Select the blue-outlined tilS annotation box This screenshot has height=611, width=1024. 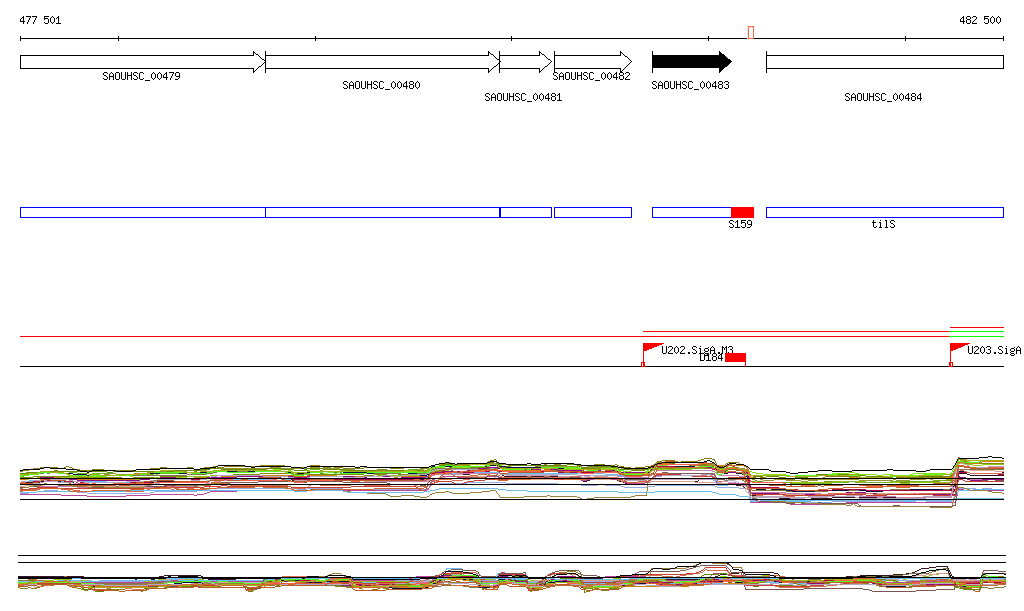pos(884,212)
